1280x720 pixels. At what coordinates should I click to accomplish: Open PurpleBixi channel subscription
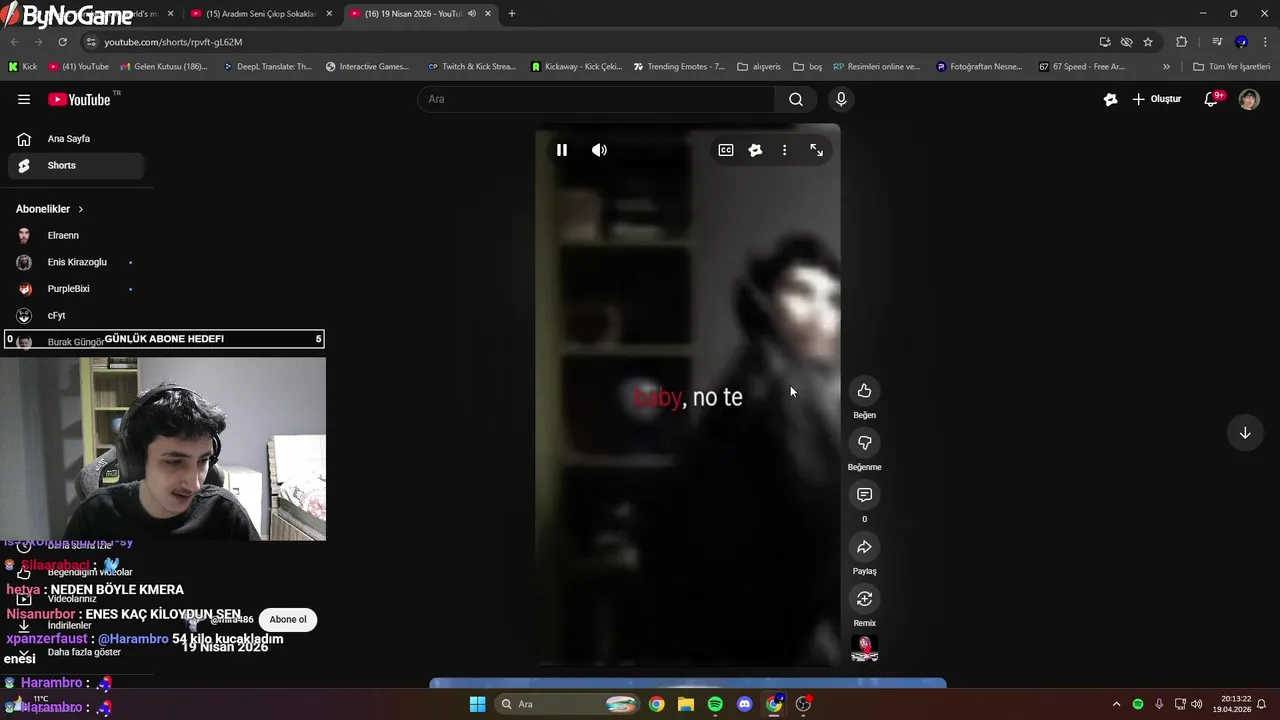coord(76,289)
